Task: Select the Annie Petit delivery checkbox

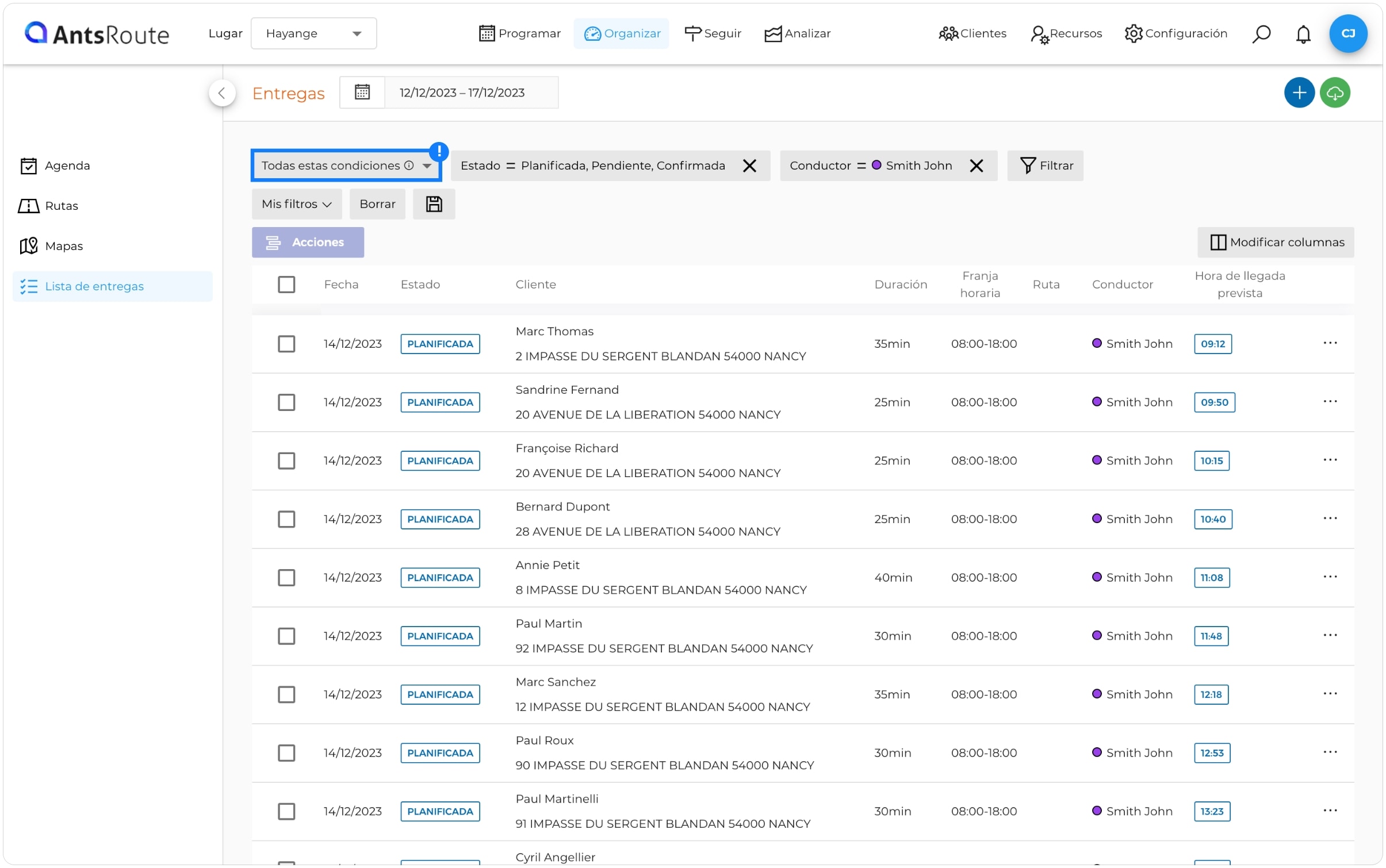Action: (286, 578)
